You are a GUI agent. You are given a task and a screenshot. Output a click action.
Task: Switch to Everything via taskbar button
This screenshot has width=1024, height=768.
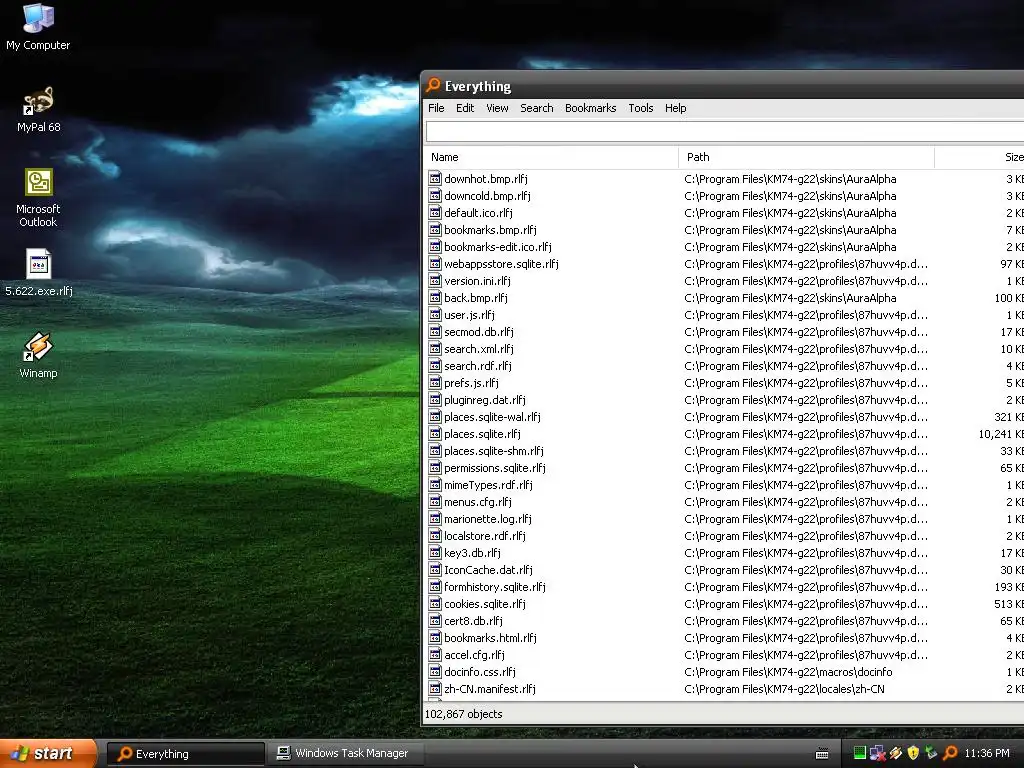(x=186, y=754)
